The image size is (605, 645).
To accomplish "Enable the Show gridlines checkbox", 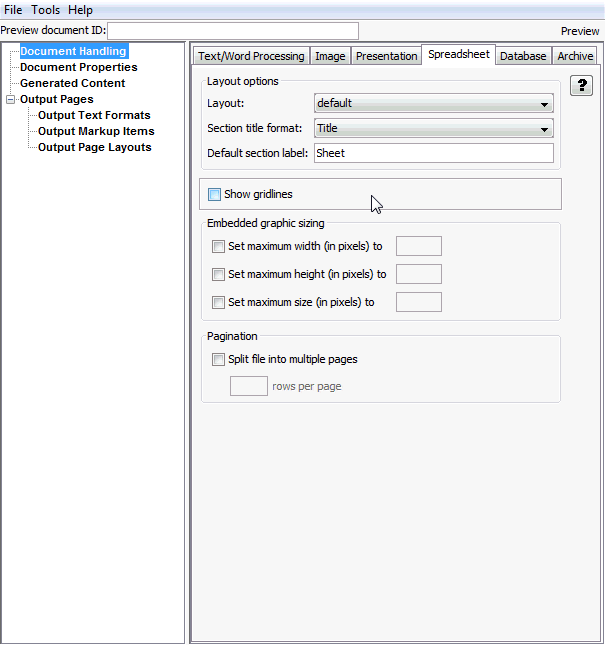I will [214, 194].
